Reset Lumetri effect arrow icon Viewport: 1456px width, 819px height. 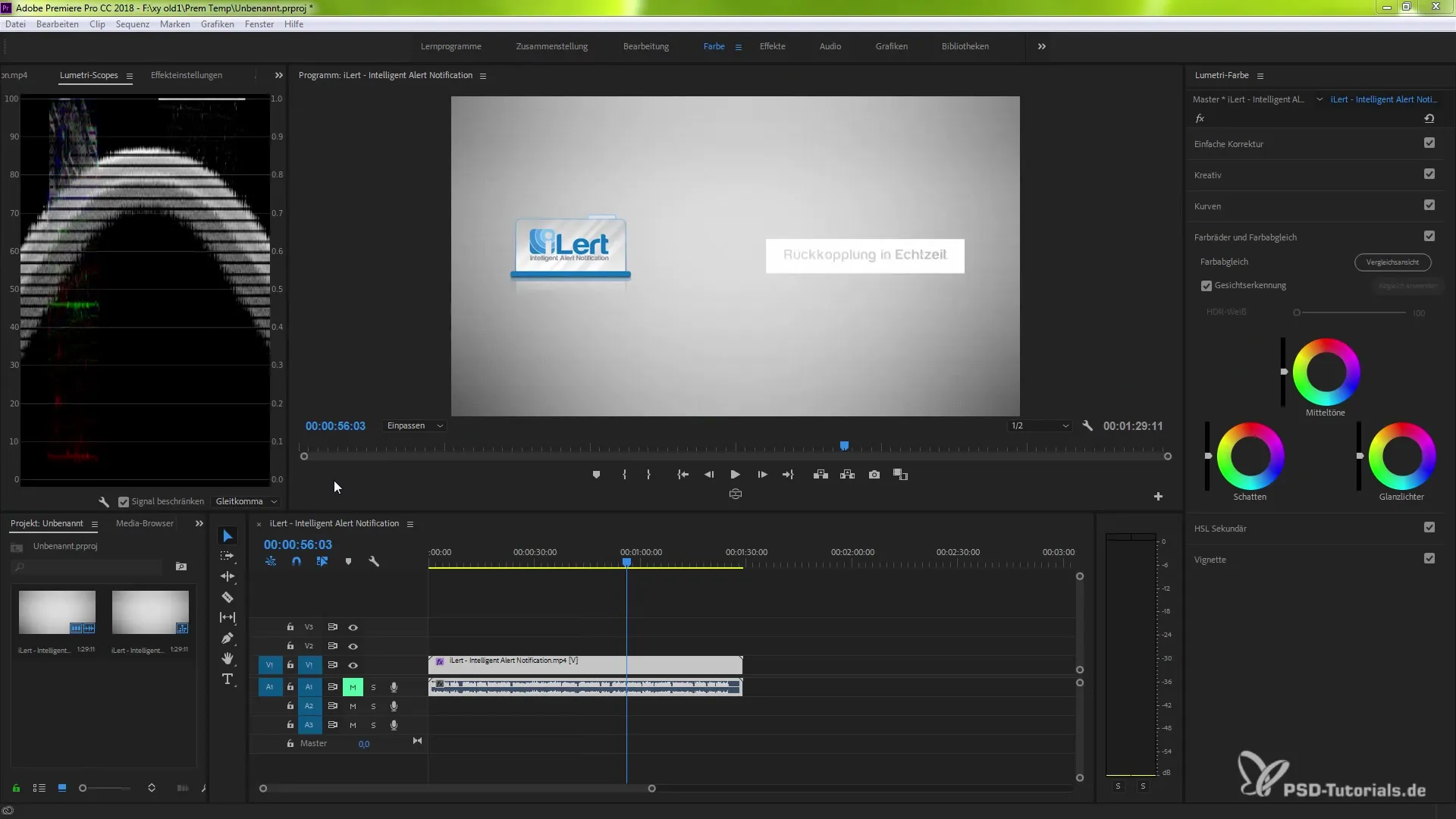[1429, 118]
